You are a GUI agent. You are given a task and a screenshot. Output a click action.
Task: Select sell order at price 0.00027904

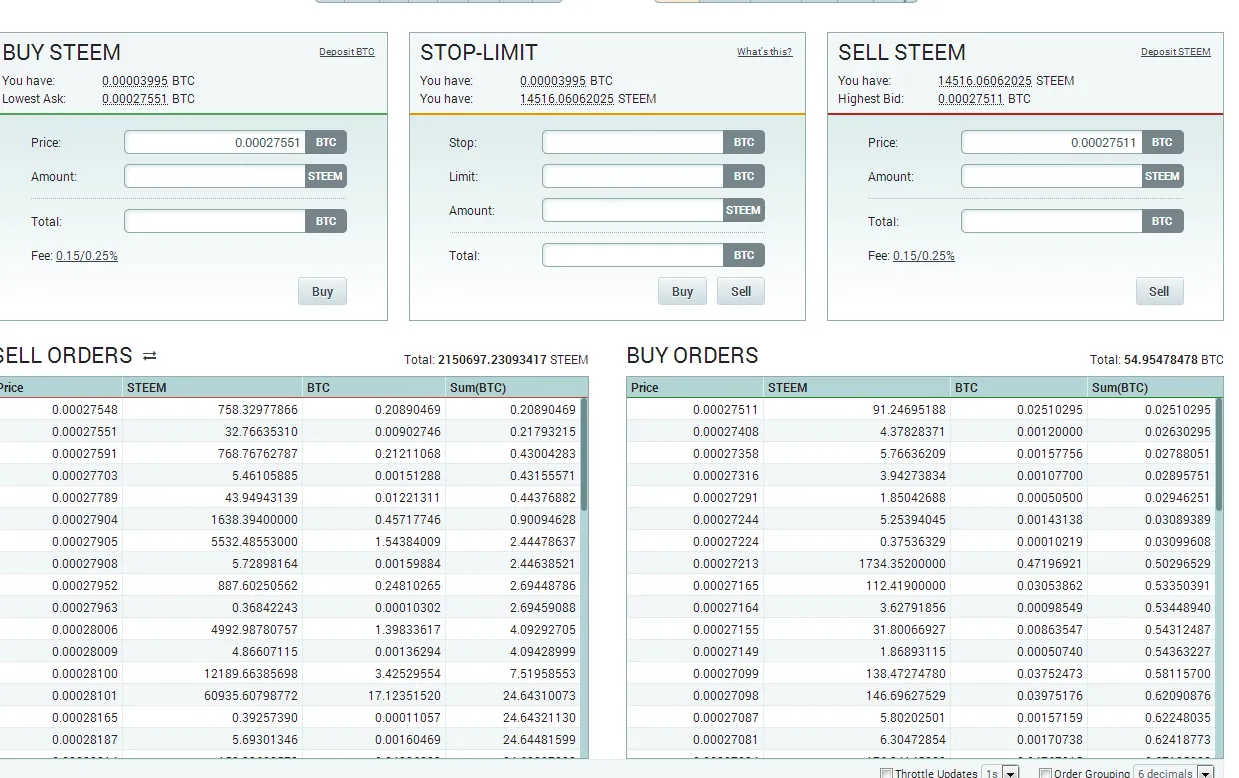tap(289, 520)
